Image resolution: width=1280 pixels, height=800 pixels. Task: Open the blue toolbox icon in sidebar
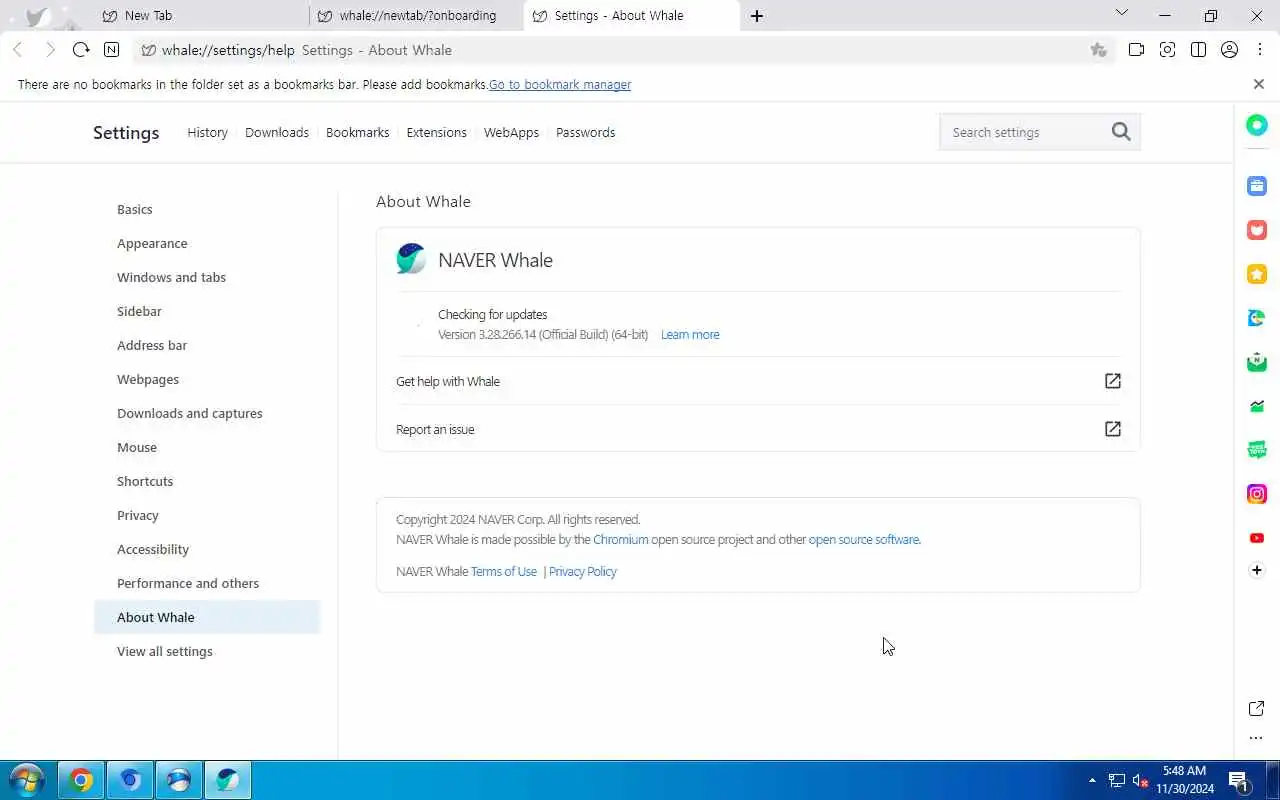1257,186
